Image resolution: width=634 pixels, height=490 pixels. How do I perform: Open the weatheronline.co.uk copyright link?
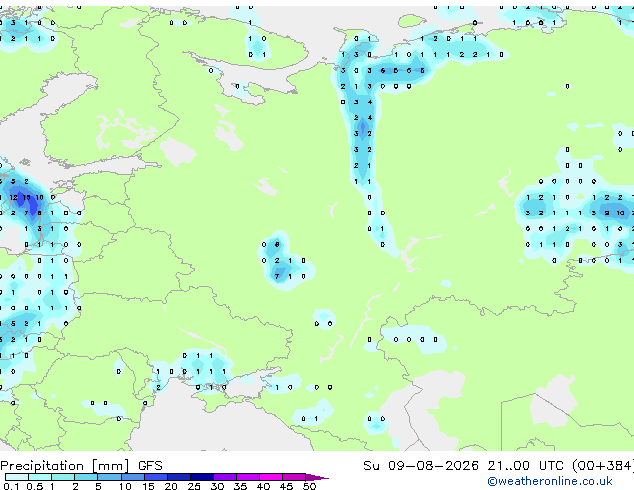pyautogui.click(x=550, y=481)
